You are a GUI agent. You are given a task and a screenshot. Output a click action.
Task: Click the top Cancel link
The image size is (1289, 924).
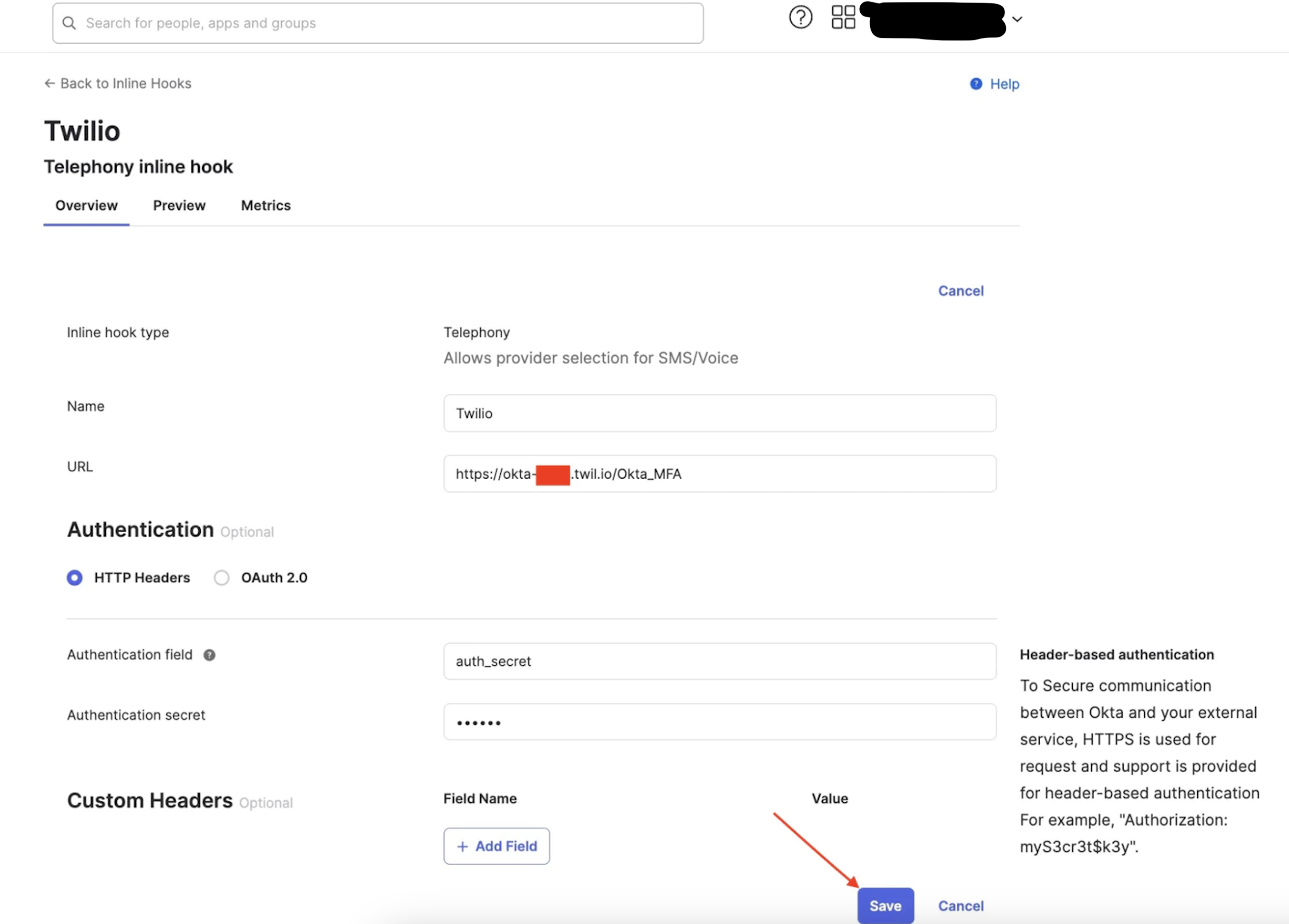tap(960, 291)
